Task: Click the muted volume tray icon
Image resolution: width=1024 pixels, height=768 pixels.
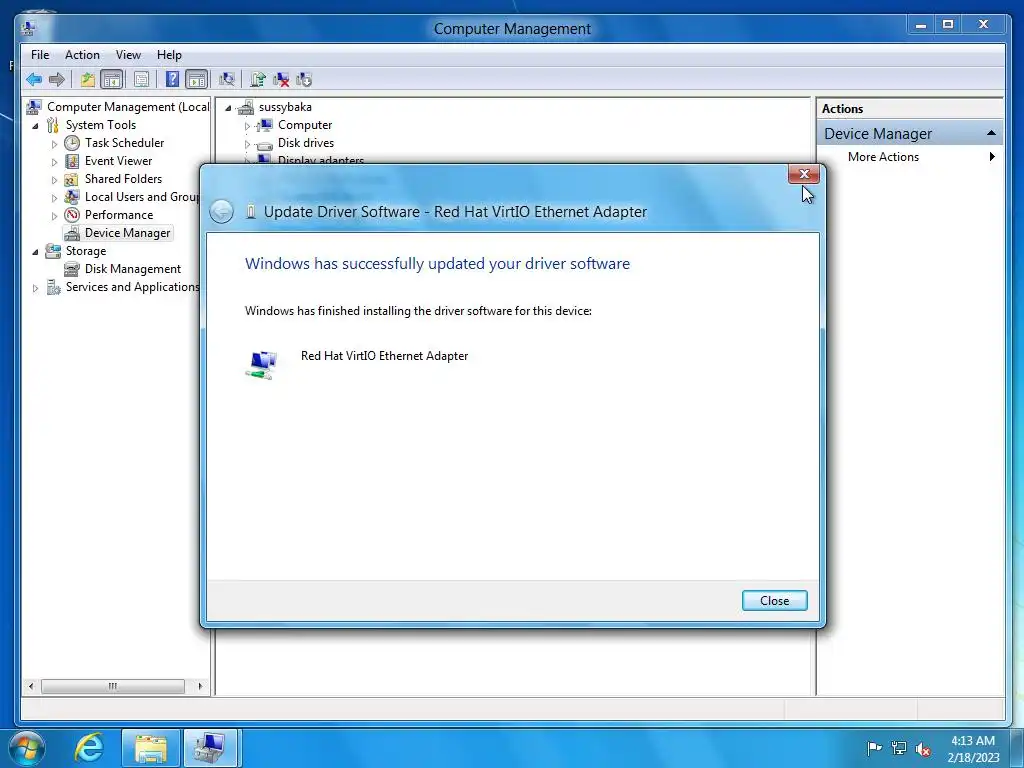Action: pyautogui.click(x=923, y=748)
